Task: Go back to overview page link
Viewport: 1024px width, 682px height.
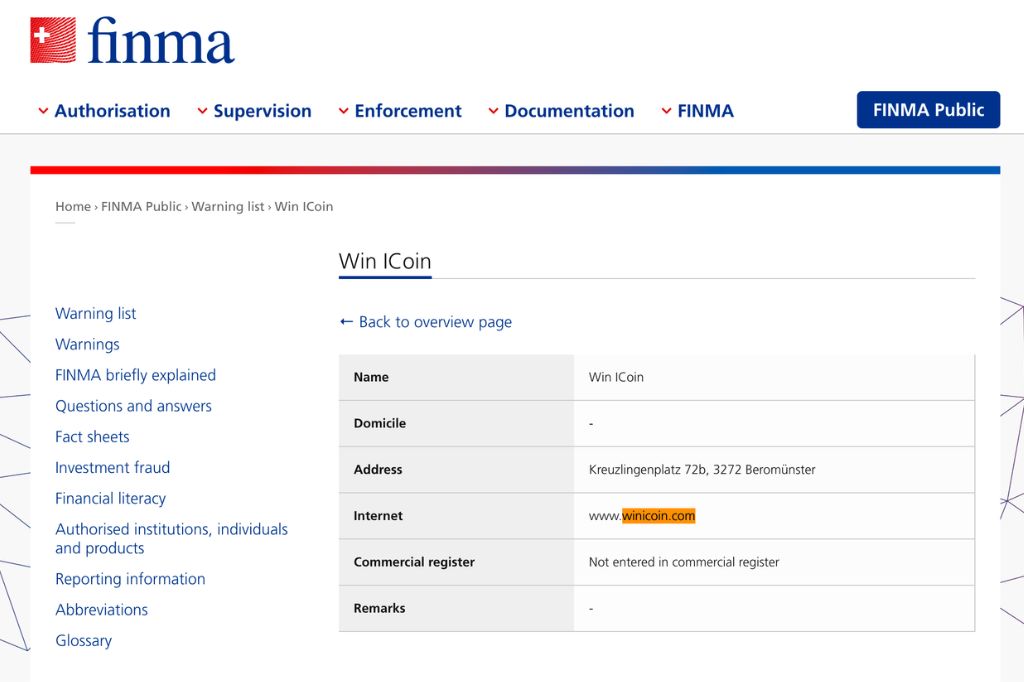Action: point(435,322)
